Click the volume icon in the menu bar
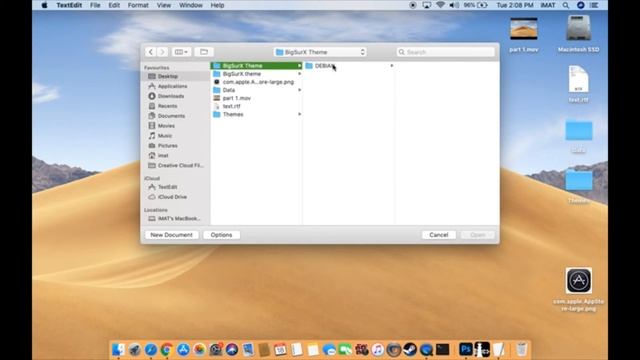 coord(454,5)
